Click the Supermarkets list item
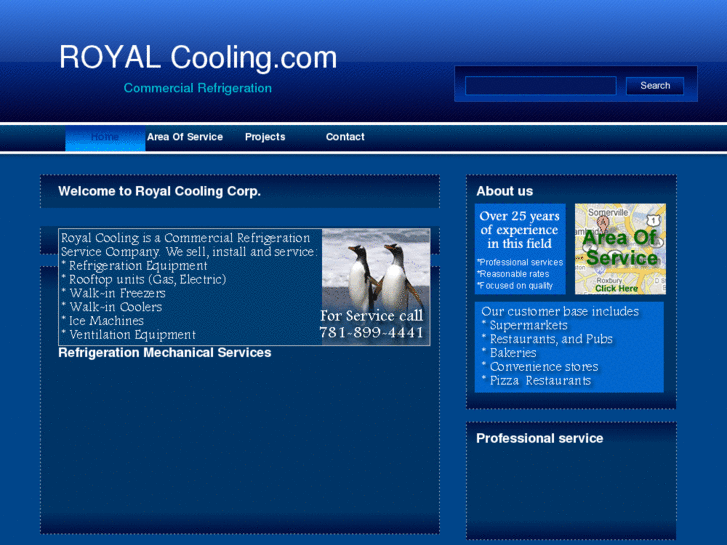Viewport: 727px width, 545px height. [x=524, y=325]
